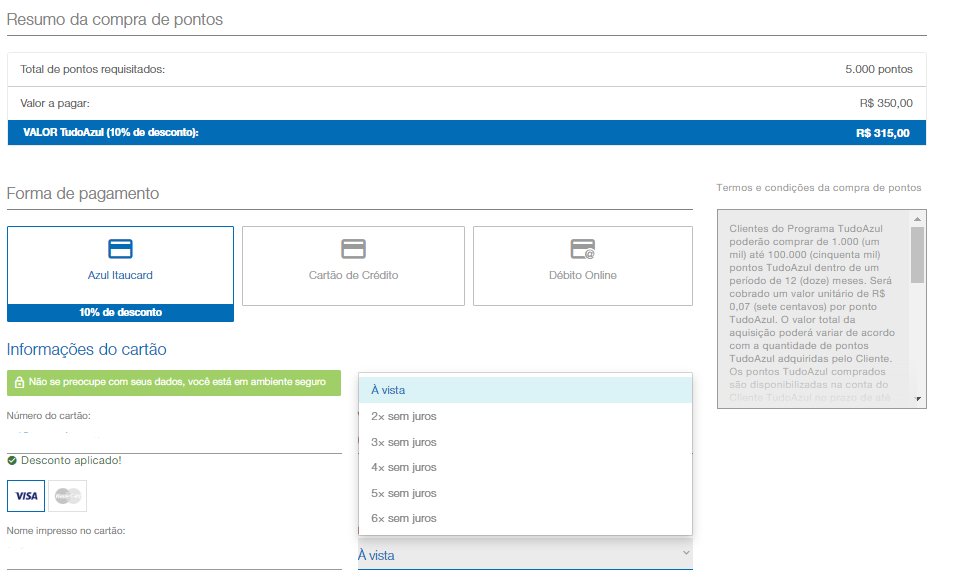Choose 6x sem juros installment option

coord(525,518)
